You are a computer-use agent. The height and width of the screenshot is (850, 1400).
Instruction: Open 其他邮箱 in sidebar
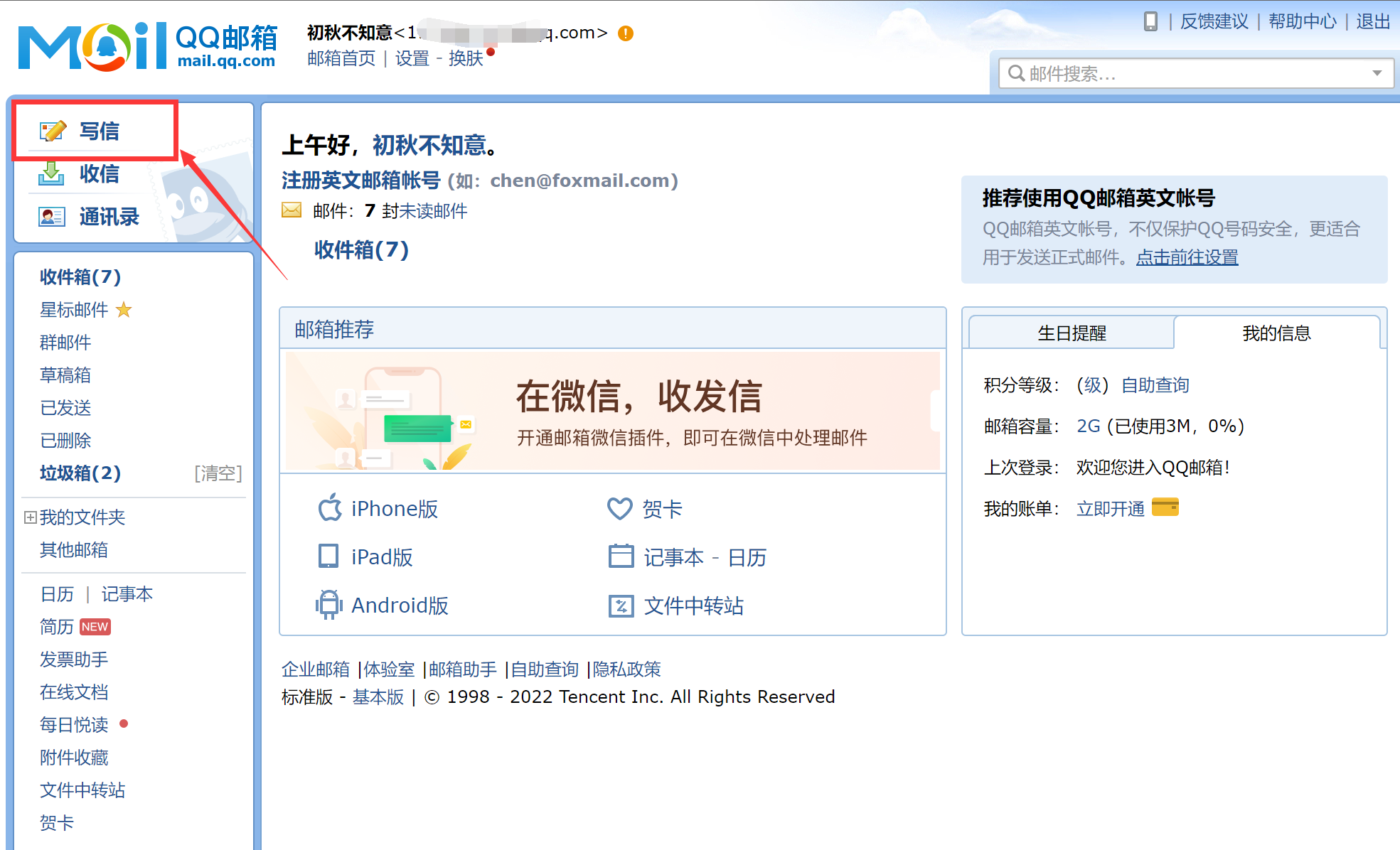74,550
